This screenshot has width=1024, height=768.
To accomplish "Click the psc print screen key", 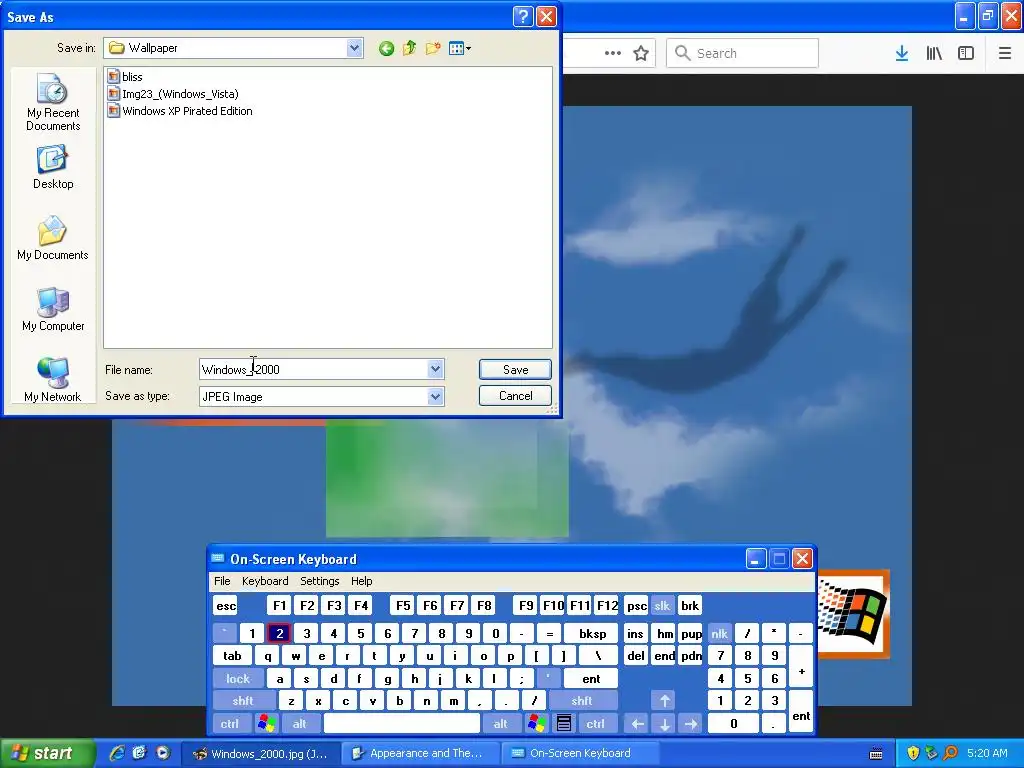I will coord(636,606).
